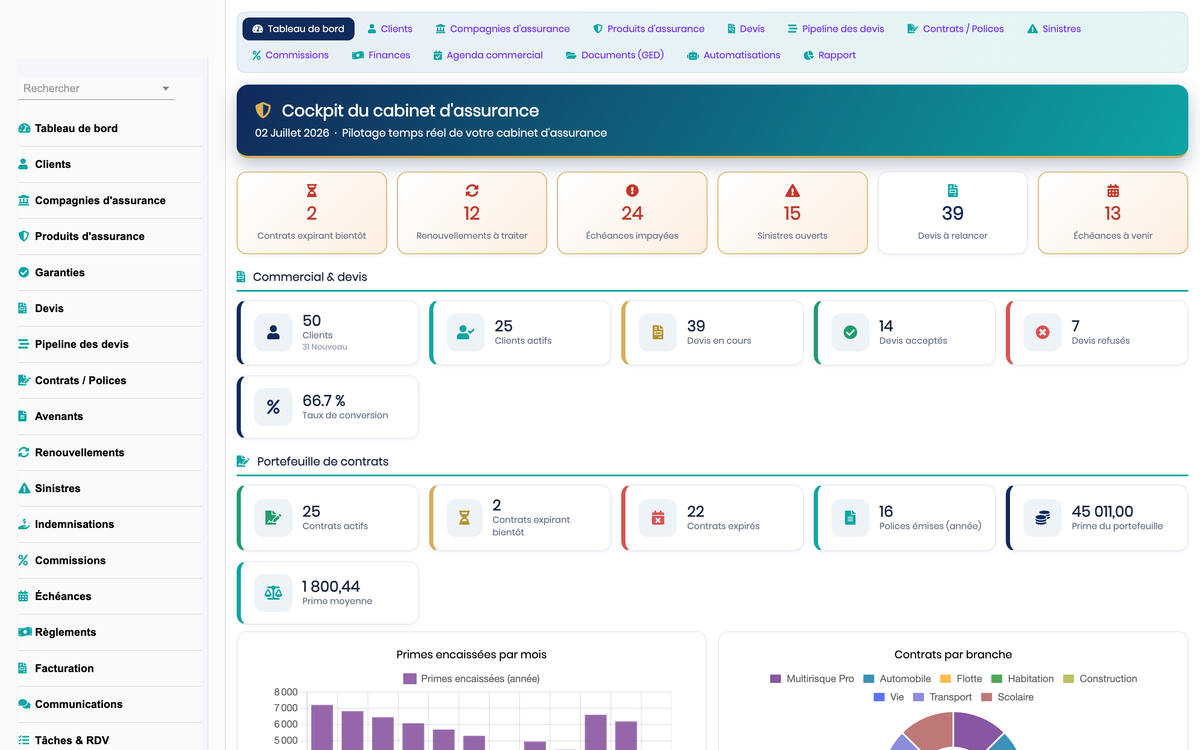Viewport: 1200px width, 750px height.
Task: Click the Automobile legend color swatch
Action: 868,678
